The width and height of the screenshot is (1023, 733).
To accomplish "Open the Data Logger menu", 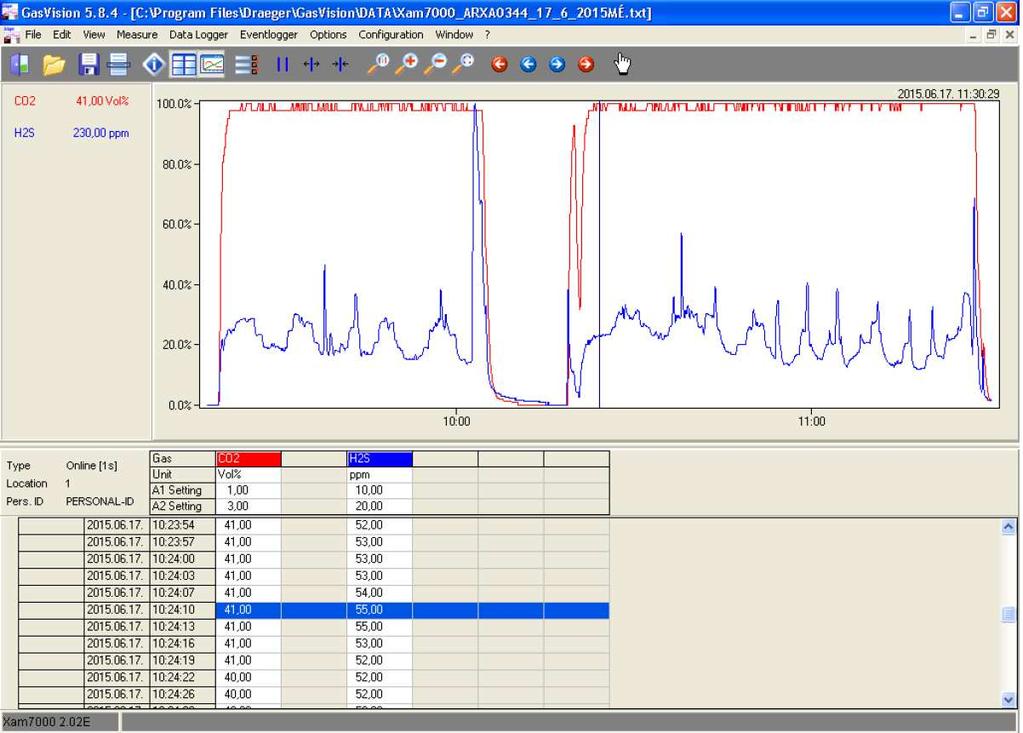I will pos(199,35).
